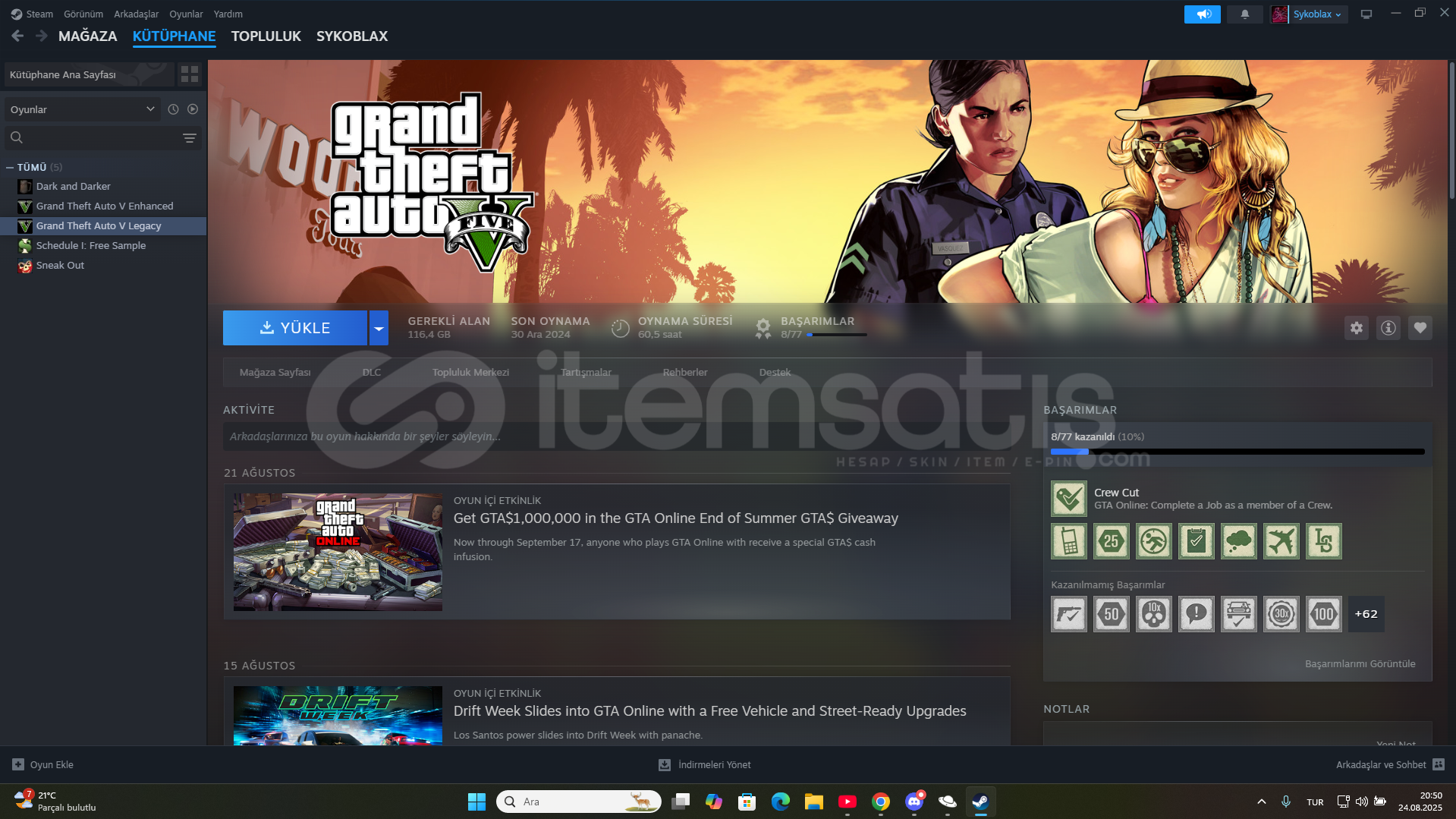Open the DLC link
The image size is (1456, 819).
[372, 372]
